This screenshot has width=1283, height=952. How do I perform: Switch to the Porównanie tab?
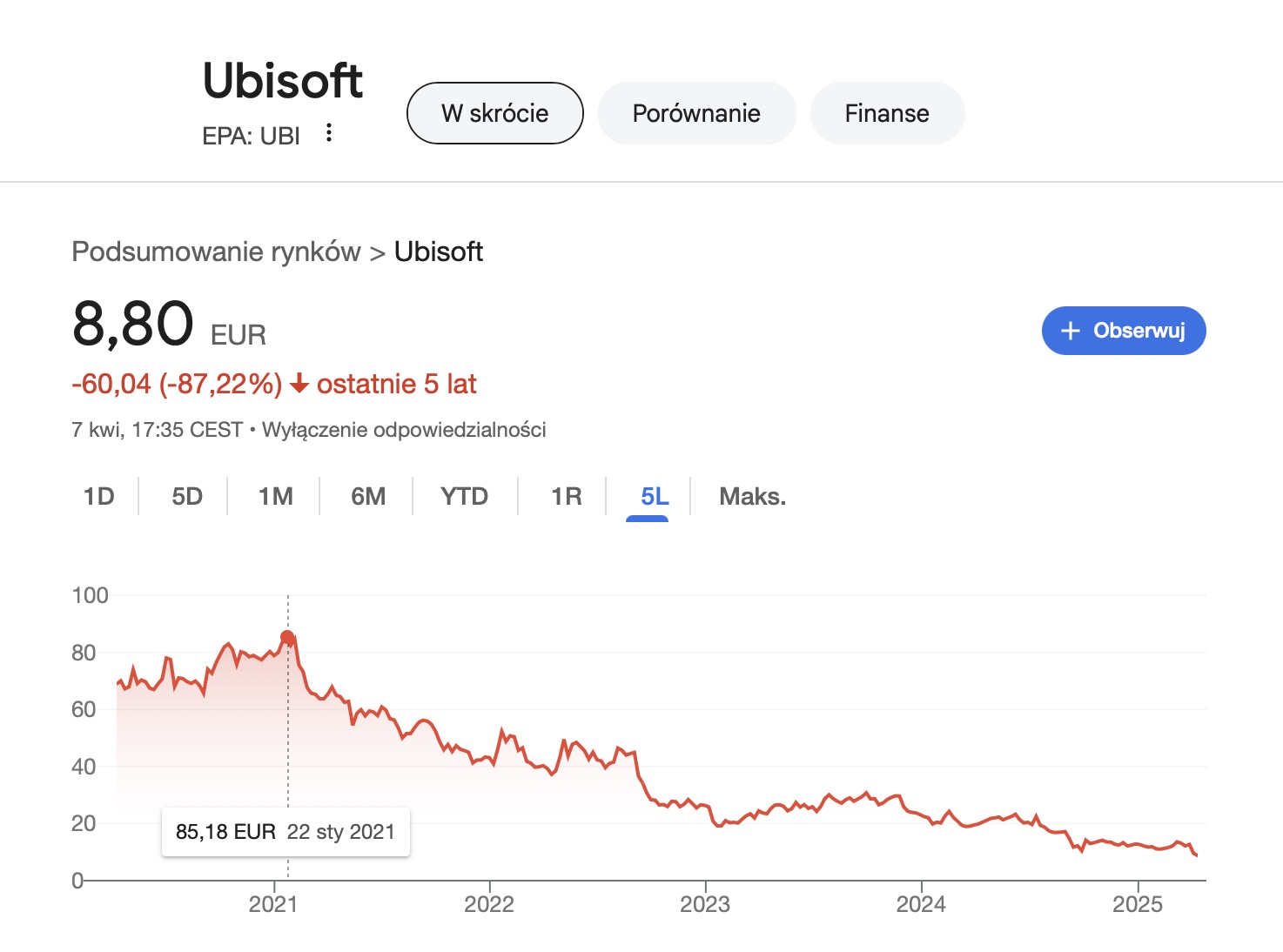click(x=696, y=113)
